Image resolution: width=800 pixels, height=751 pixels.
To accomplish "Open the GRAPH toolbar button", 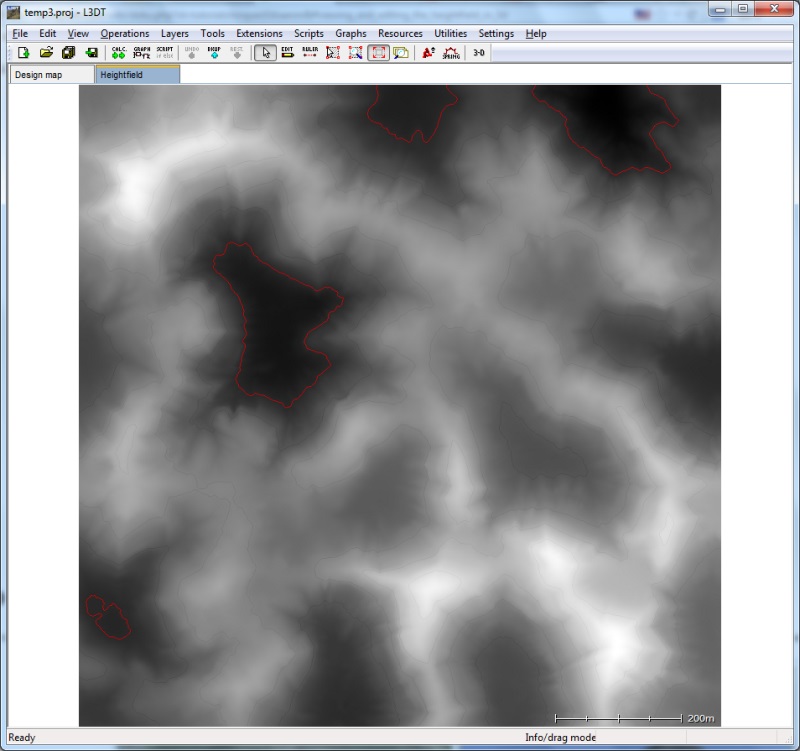I will (142, 53).
